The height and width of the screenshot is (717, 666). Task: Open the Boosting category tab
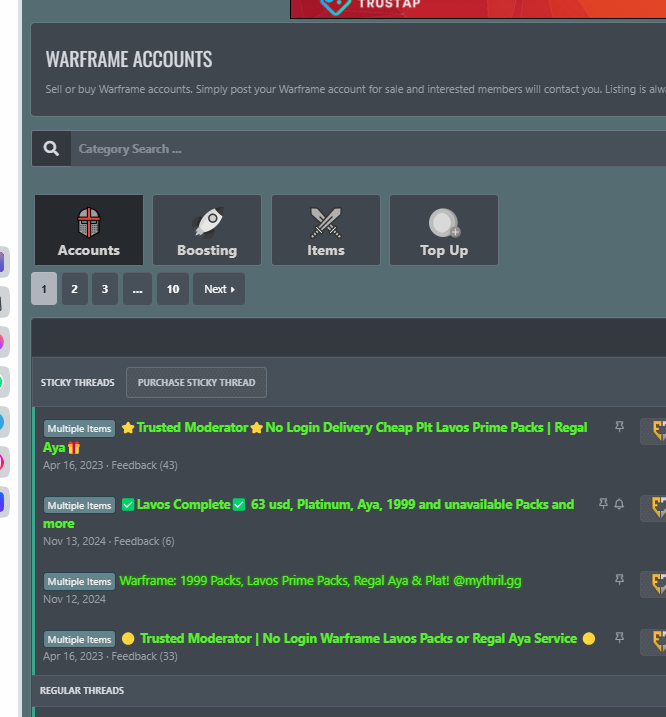click(207, 230)
